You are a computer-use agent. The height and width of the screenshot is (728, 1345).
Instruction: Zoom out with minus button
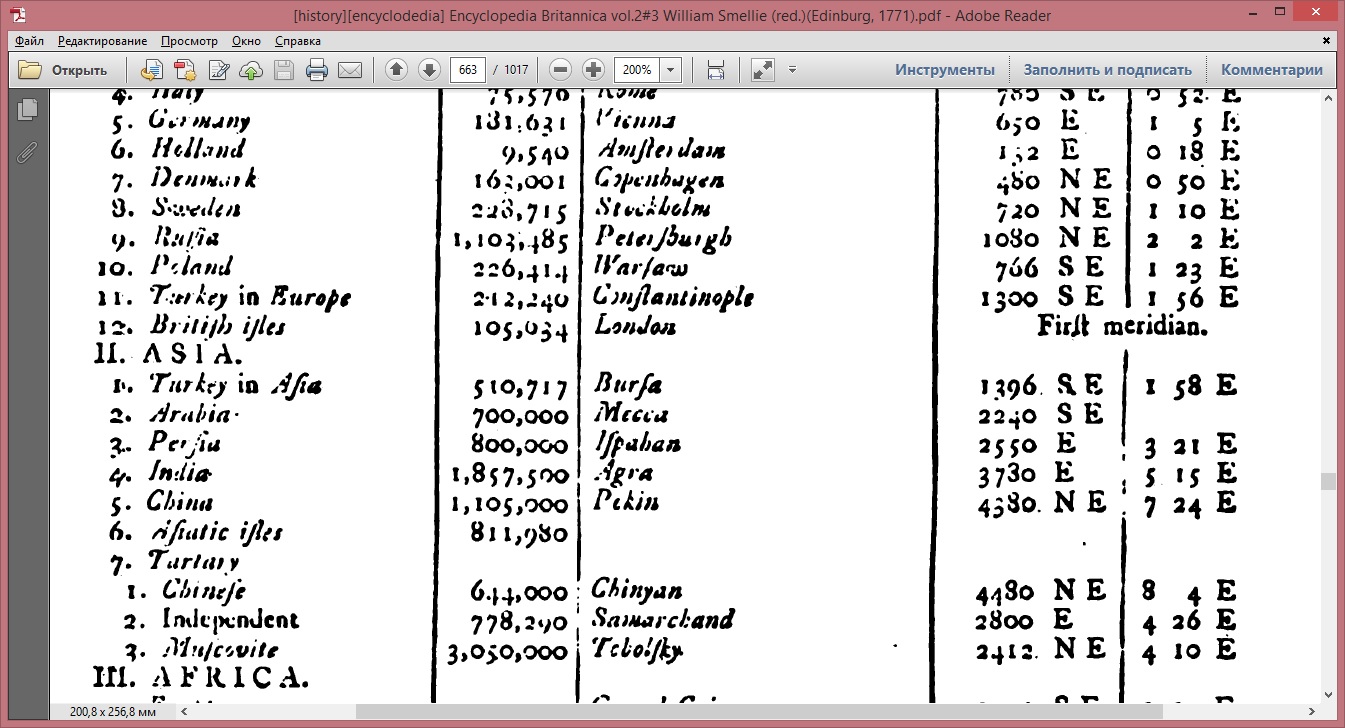[x=561, y=70]
